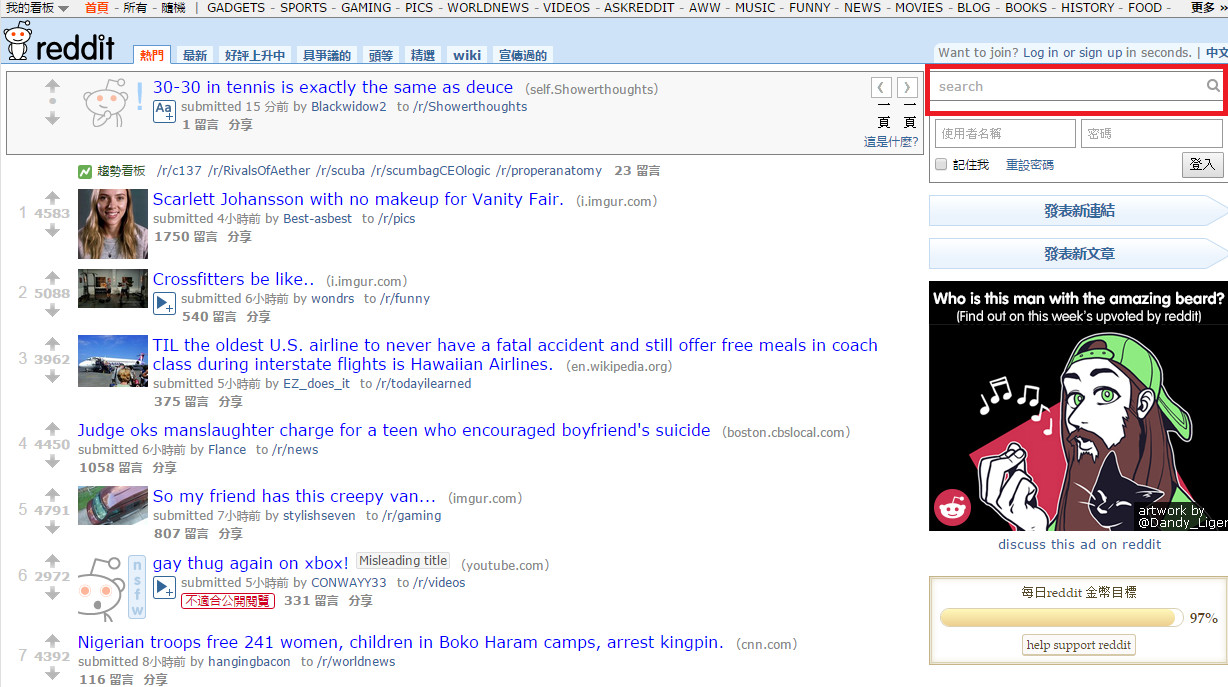Open the WORLDNEWS subreddit link
Screen dimensions: 1228x687
(488, 8)
